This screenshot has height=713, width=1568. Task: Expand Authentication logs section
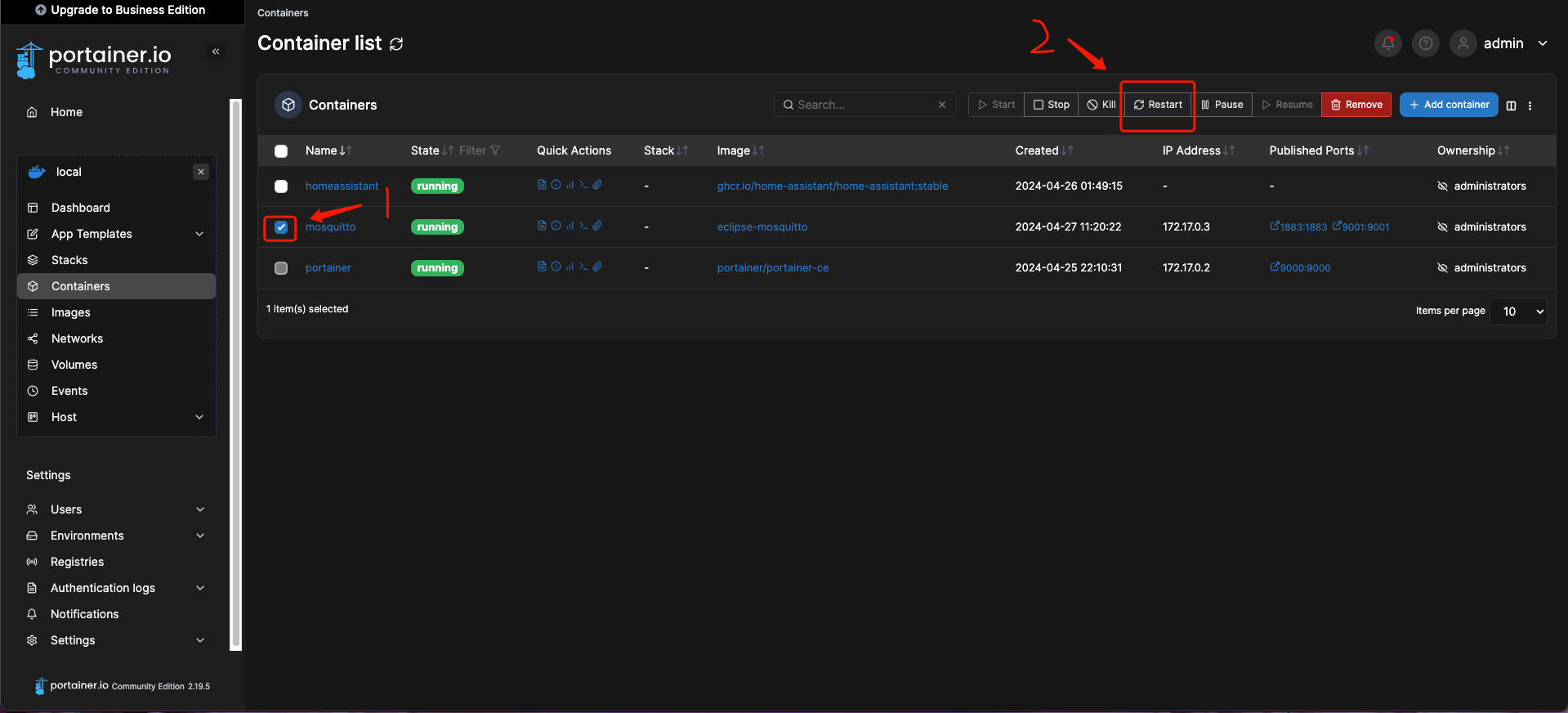(200, 588)
